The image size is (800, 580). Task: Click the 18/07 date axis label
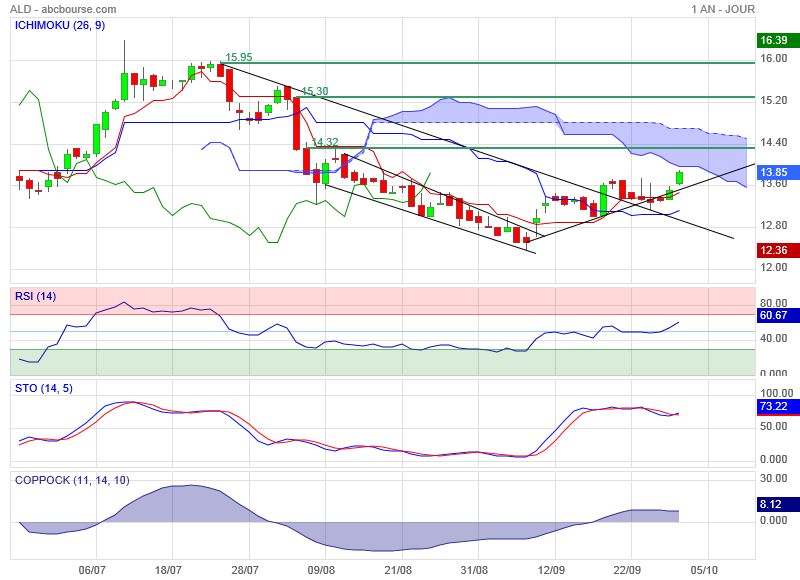[168, 570]
